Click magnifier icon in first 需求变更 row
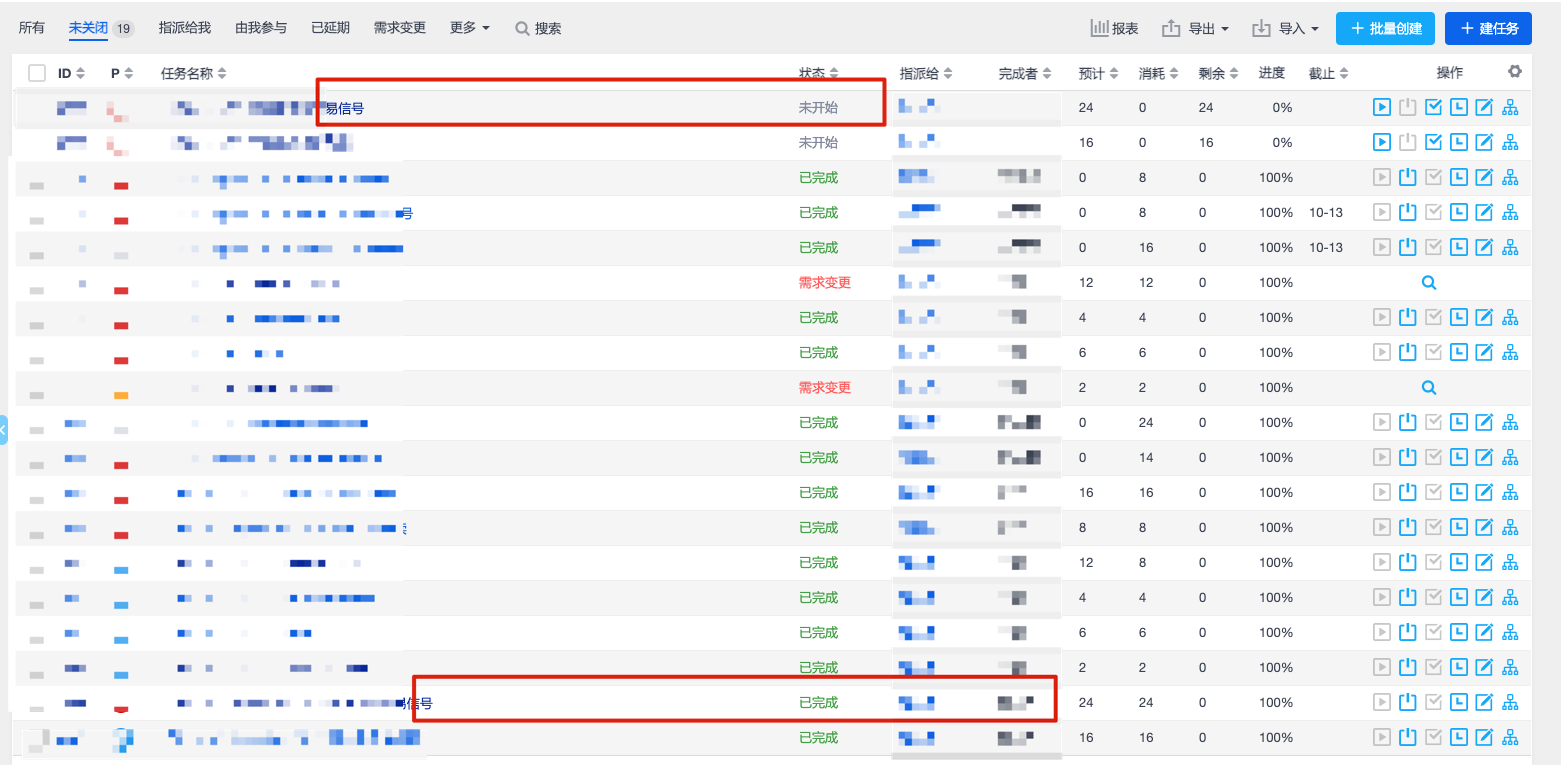Screen dimensions: 1561x765 pyautogui.click(x=1429, y=282)
